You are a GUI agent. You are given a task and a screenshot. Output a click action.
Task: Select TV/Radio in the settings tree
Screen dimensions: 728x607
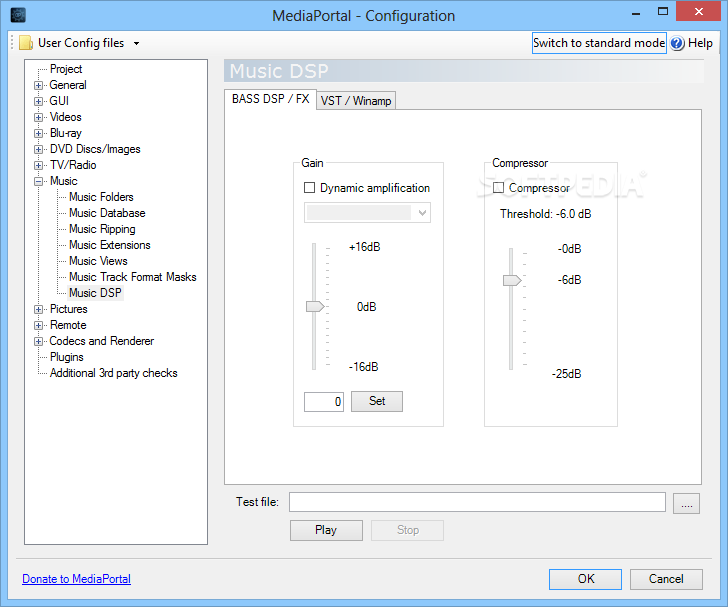point(73,165)
